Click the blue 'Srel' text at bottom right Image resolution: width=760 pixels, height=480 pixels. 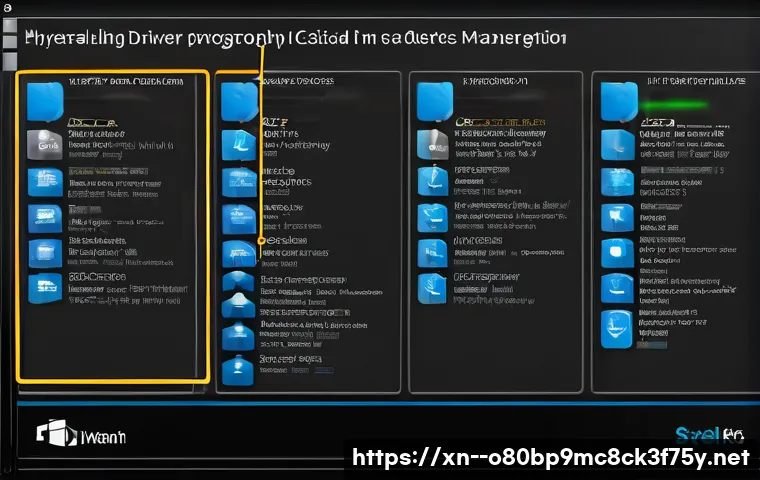(x=697, y=434)
